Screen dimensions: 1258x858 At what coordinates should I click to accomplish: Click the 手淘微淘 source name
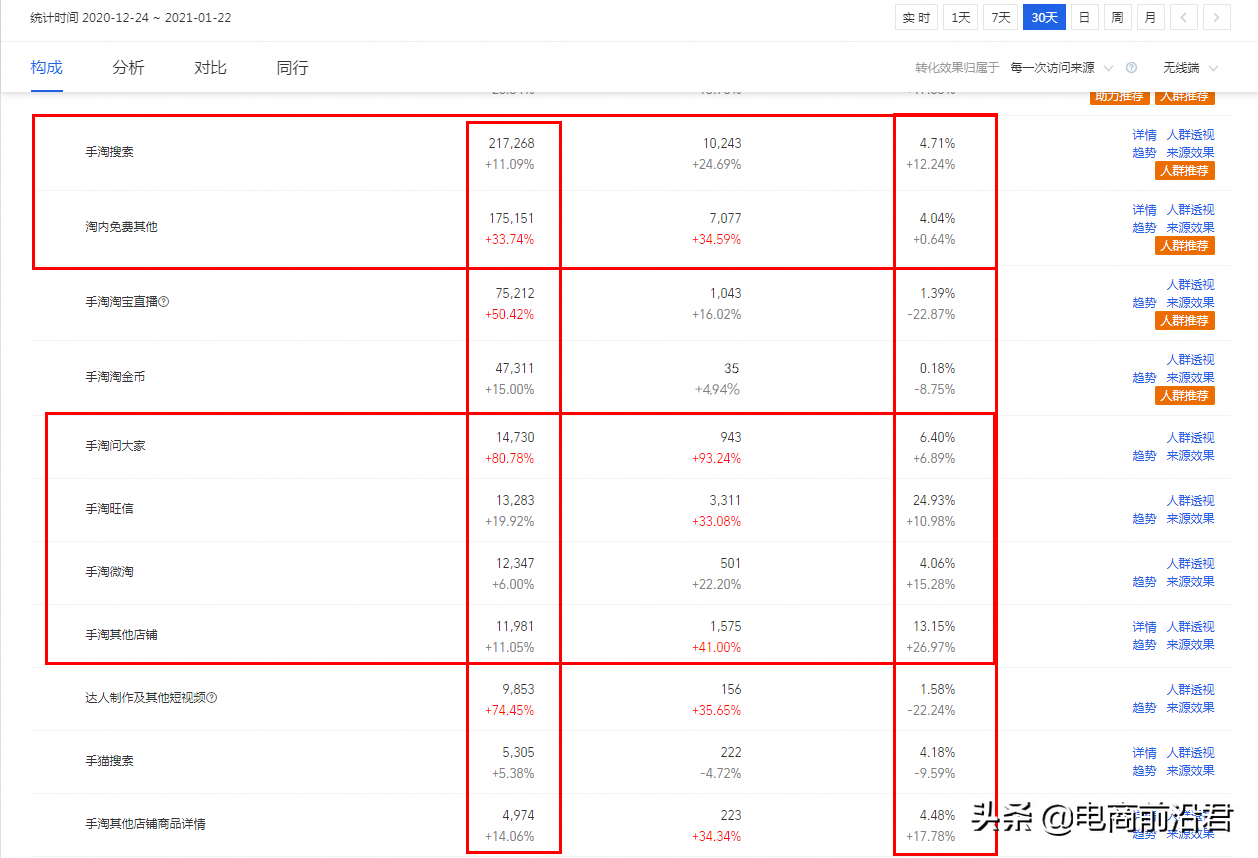pyautogui.click(x=109, y=572)
